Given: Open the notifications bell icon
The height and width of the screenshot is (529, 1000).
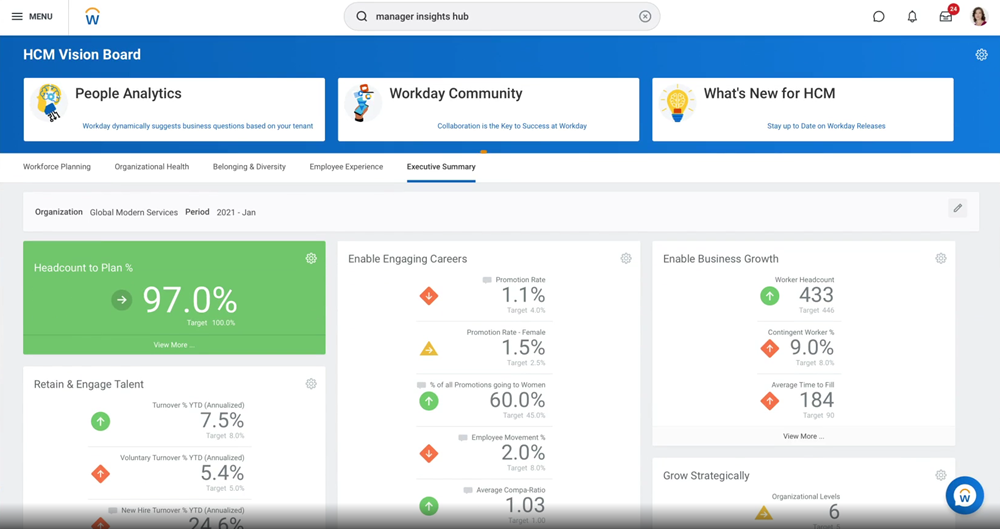Looking at the screenshot, I should point(912,17).
